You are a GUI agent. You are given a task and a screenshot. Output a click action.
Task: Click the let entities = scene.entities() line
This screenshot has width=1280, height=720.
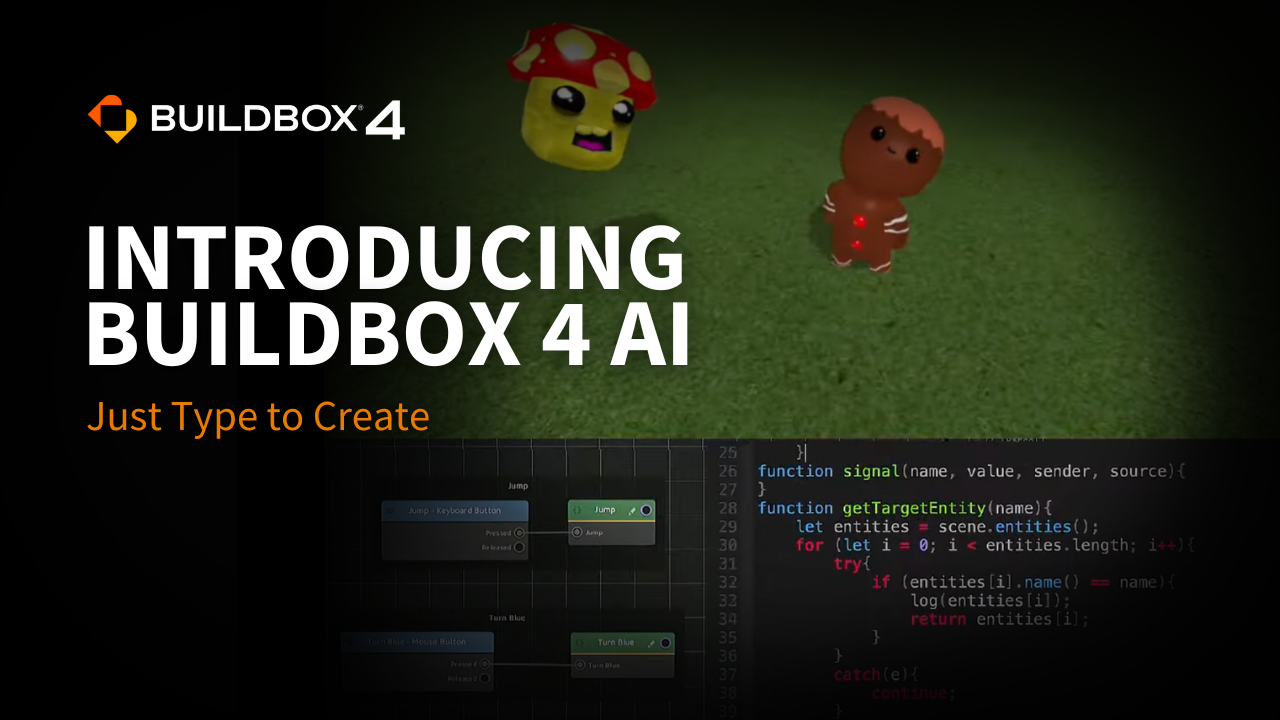coord(948,527)
